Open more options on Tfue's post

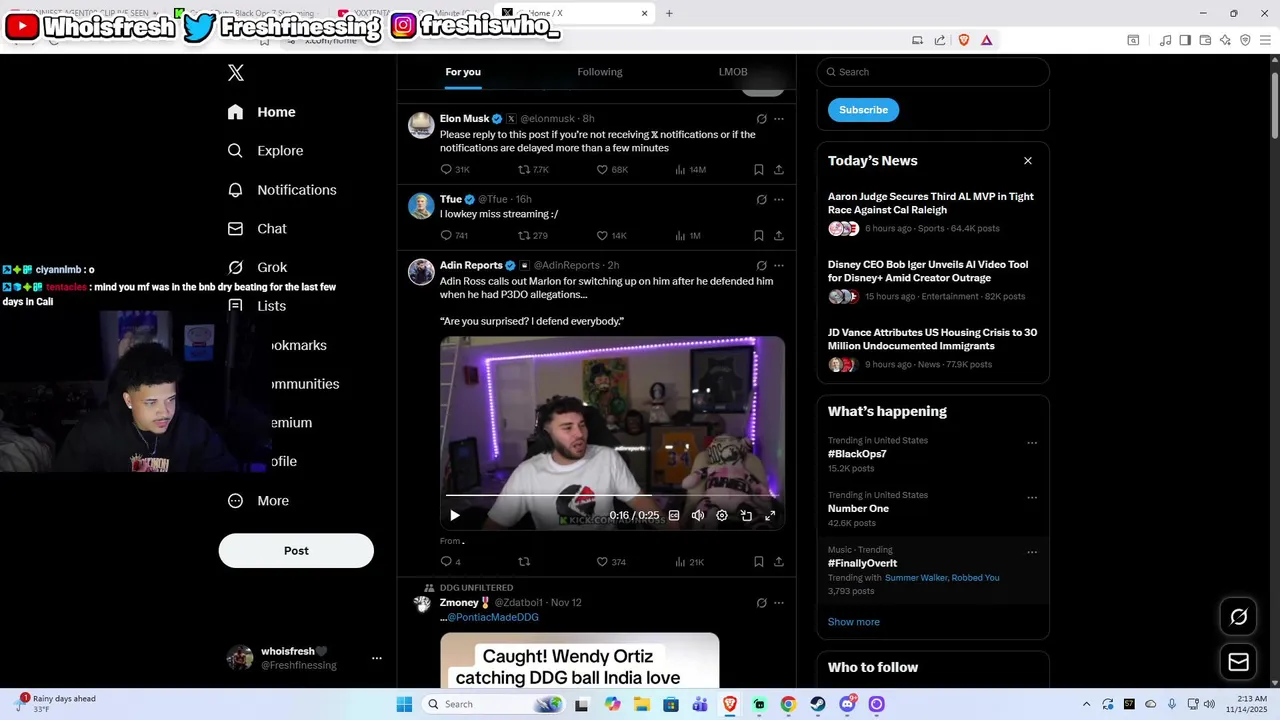[779, 200]
